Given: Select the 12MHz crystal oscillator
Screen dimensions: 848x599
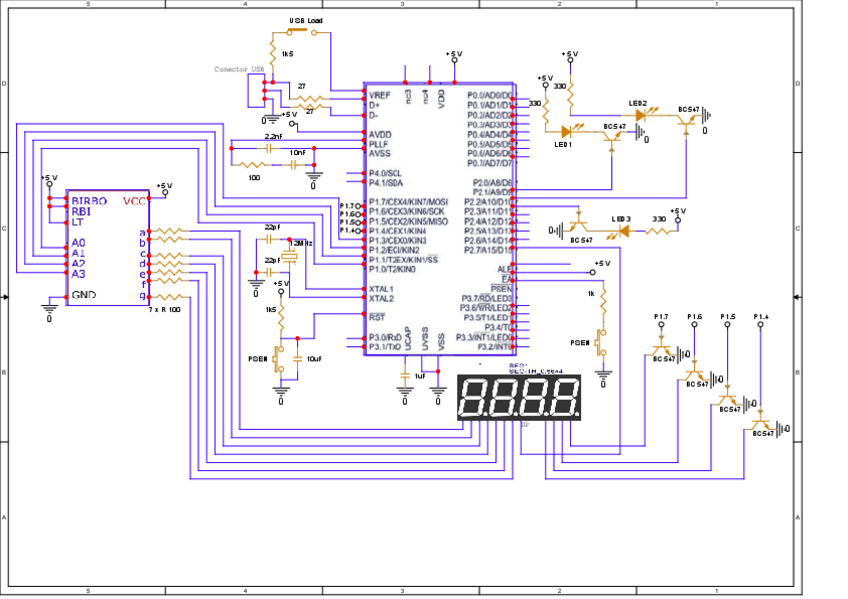Looking at the screenshot, I should click(289, 257).
